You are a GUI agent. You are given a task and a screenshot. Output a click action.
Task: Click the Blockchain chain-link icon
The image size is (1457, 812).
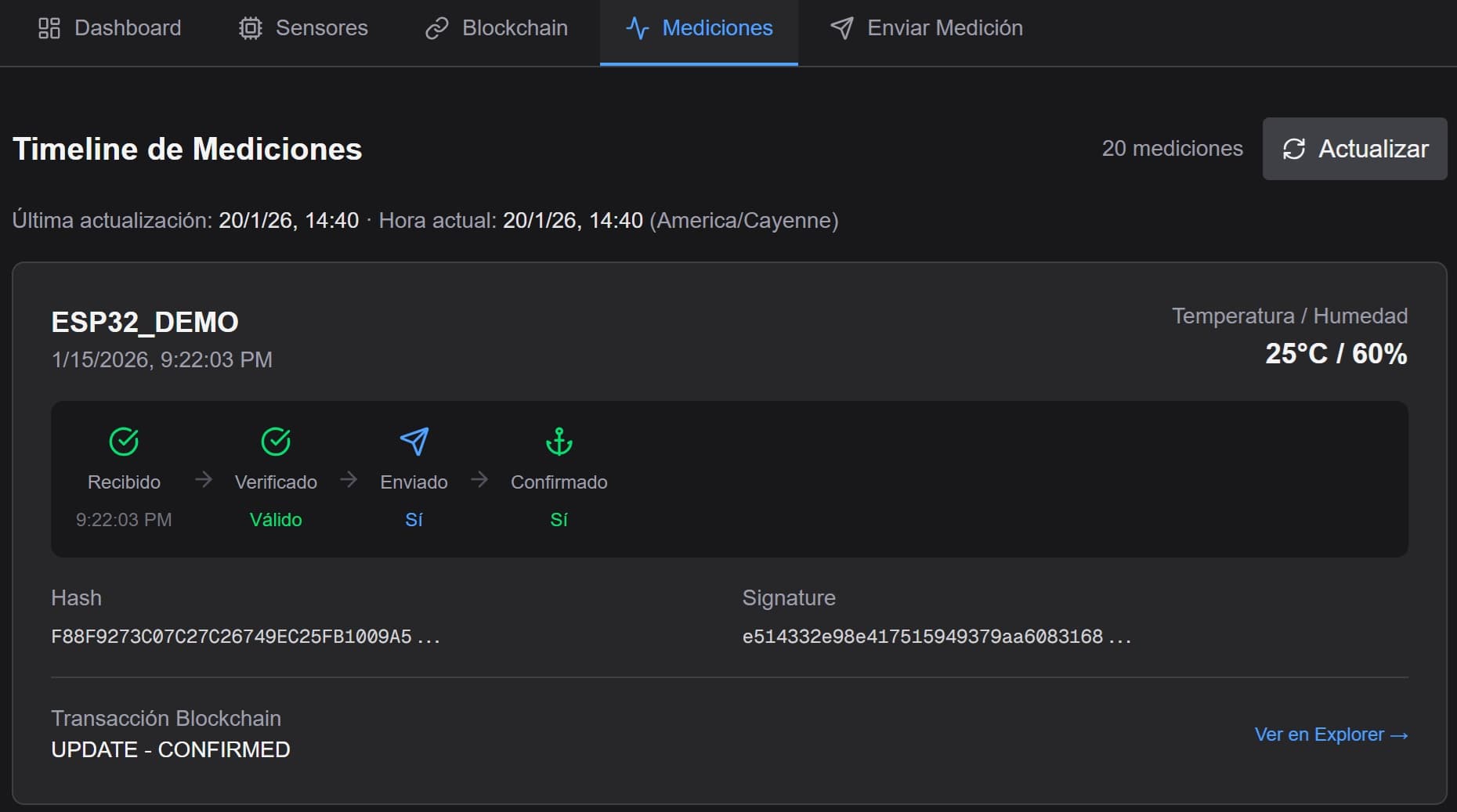click(437, 27)
